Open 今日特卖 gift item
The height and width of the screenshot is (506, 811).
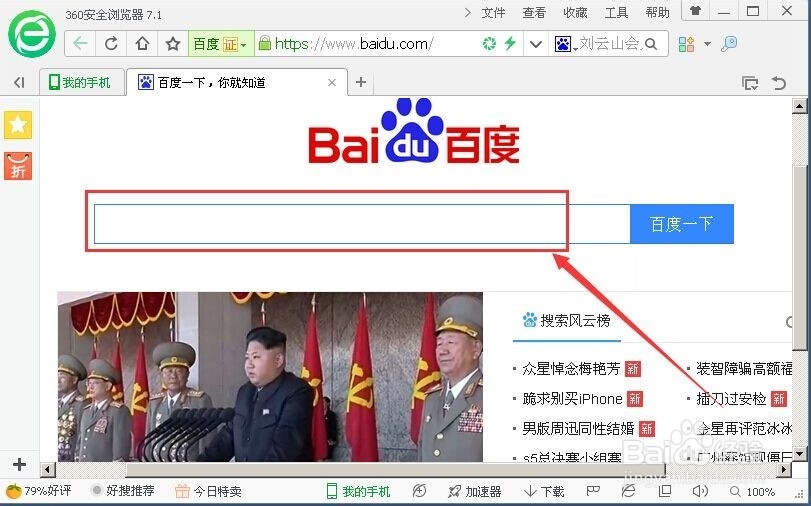(x=208, y=491)
